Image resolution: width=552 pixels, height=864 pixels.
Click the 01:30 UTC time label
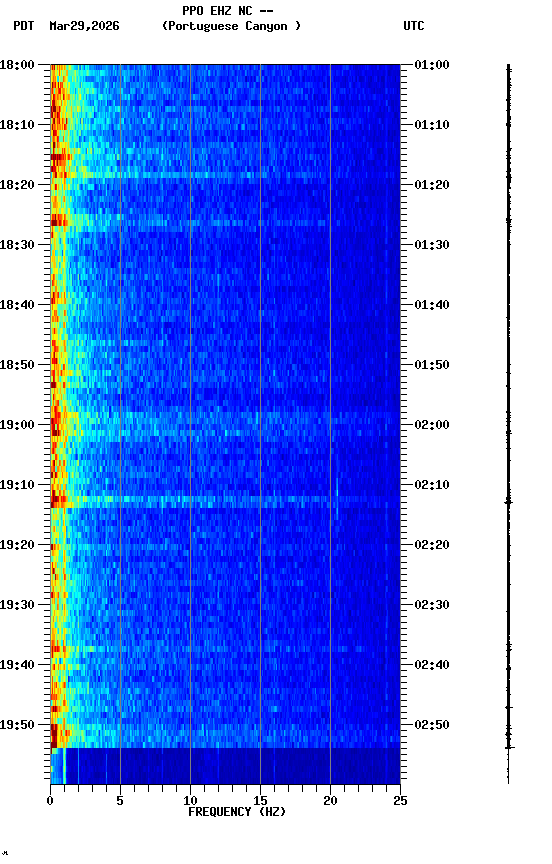432,245
